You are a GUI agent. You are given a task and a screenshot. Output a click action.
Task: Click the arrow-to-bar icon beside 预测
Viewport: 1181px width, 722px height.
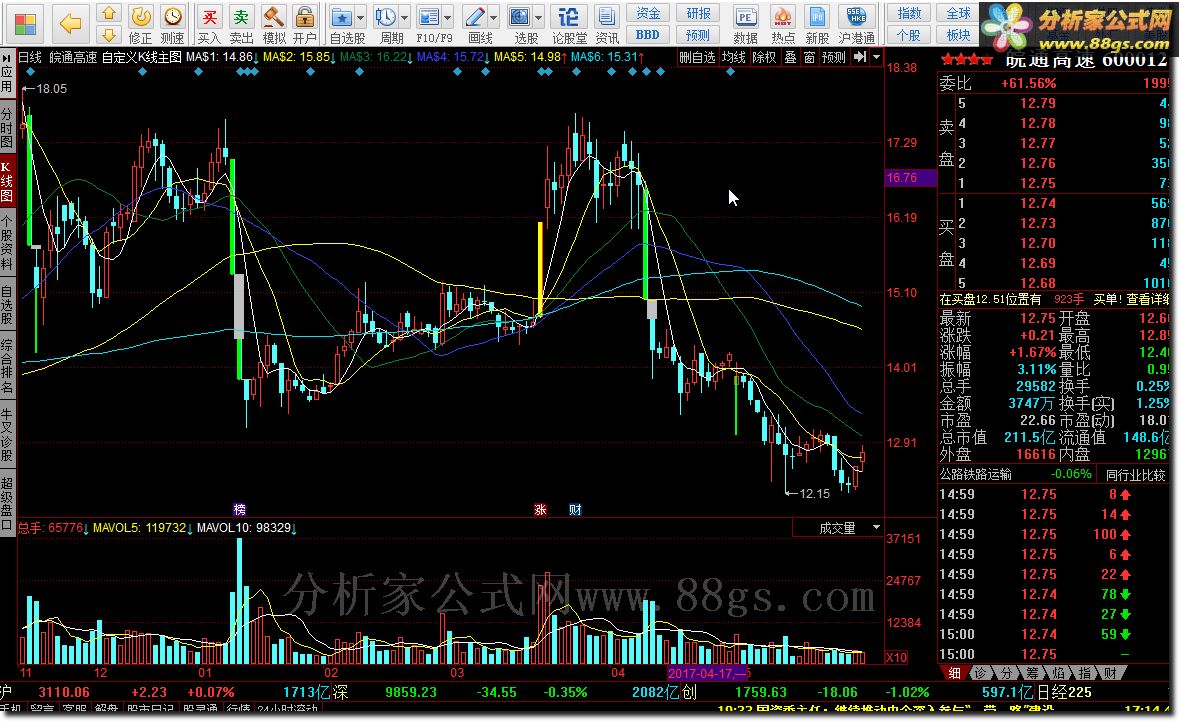pyautogui.click(x=860, y=57)
